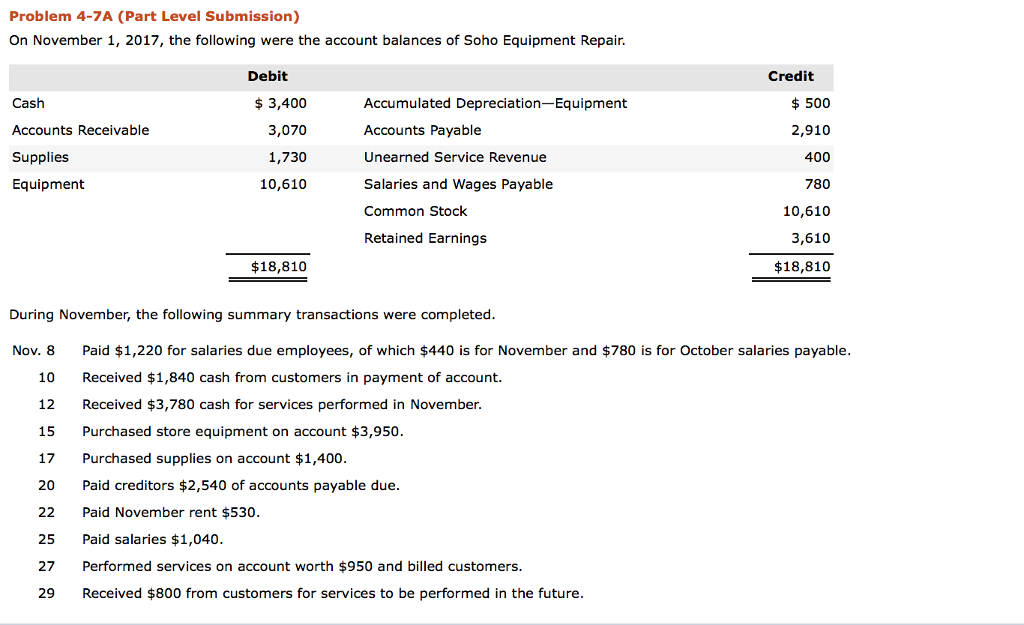Select the 10,610 Equipment debit amount
Image resolution: width=1024 pixels, height=625 pixels.
[283, 184]
